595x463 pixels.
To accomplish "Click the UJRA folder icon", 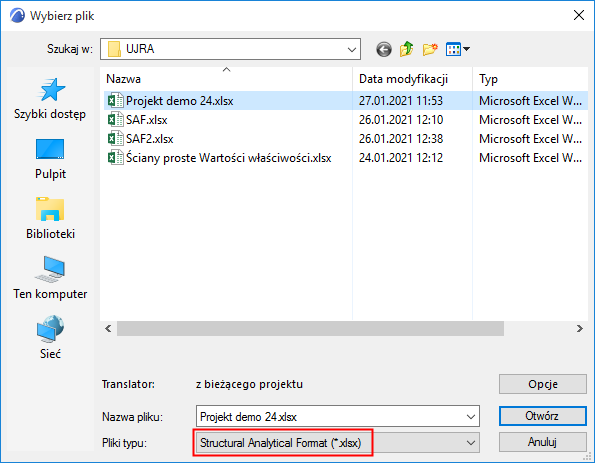I will coord(114,49).
